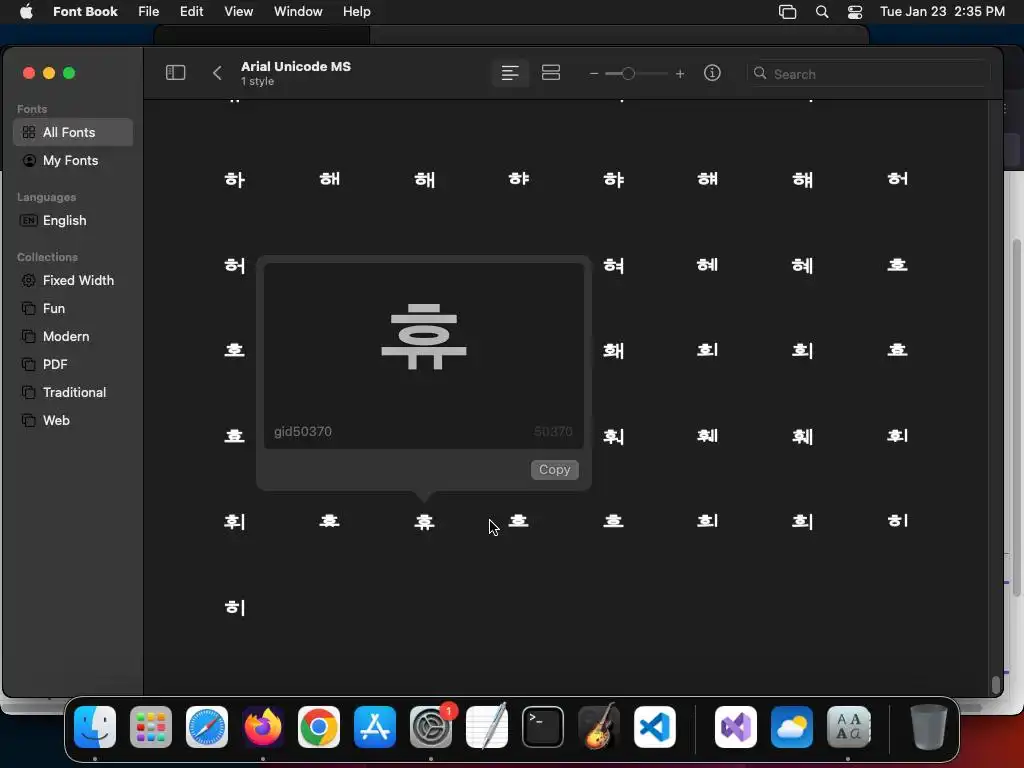
Task: Open Spotlight search in menu bar
Action: (x=822, y=12)
